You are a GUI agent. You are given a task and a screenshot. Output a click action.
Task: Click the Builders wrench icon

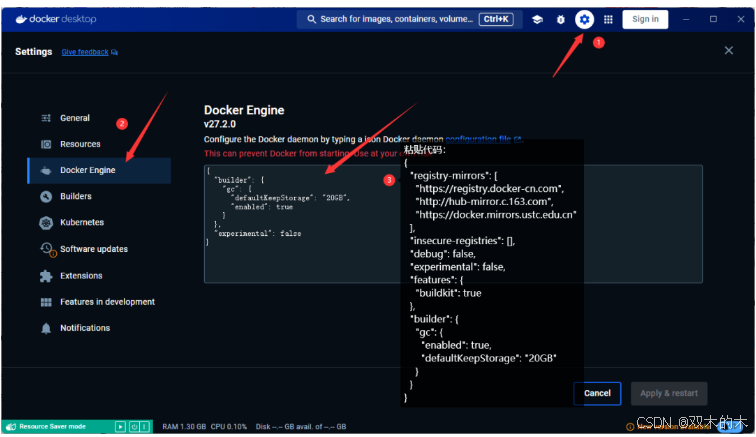pos(46,196)
